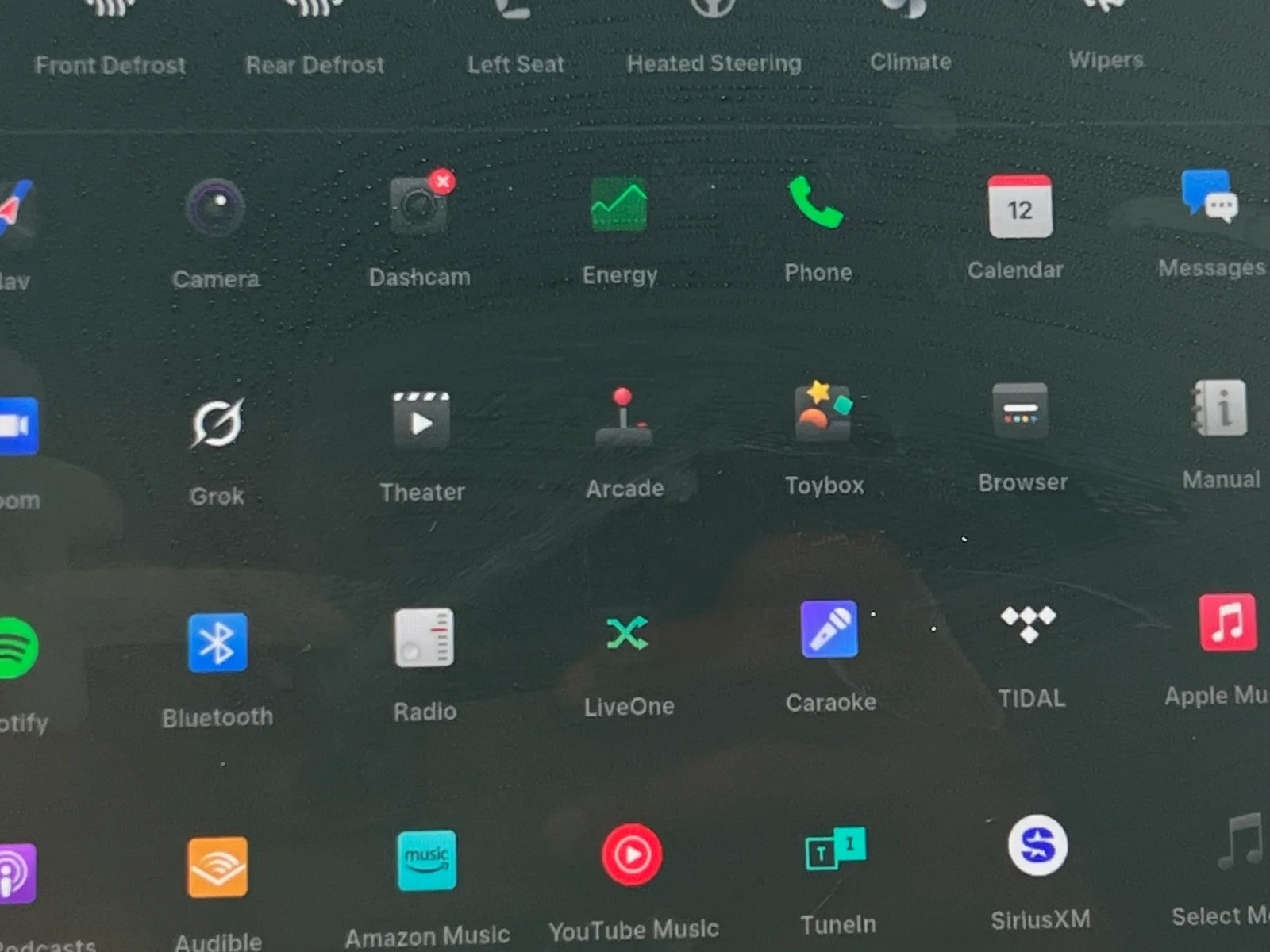Screen dimensions: 1270x952
Task: Launch the Grok assistant
Action: (217, 422)
